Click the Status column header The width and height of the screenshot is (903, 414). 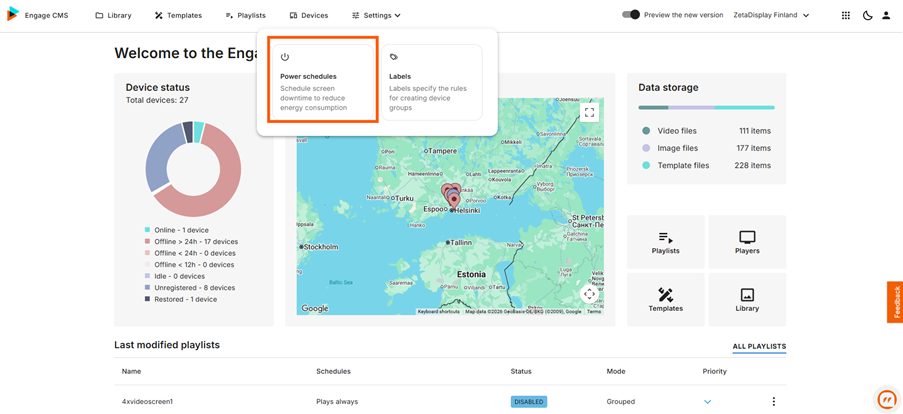[x=521, y=371]
